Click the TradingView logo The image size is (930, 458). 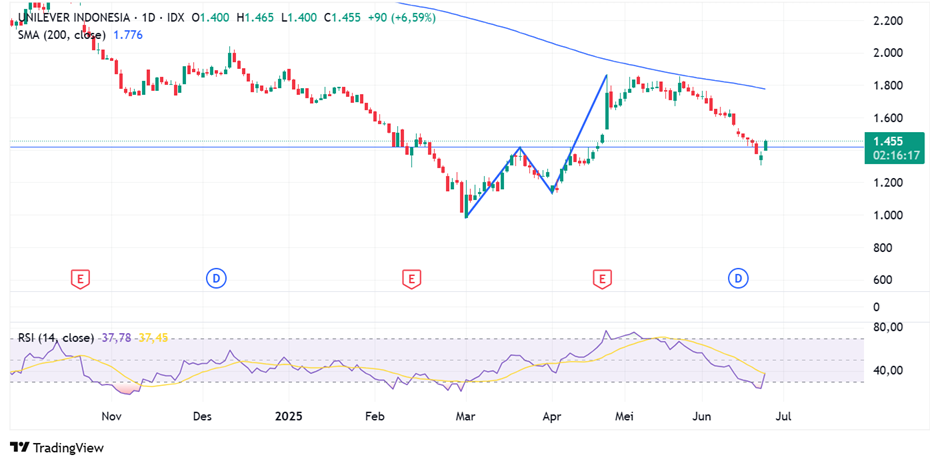point(57,447)
